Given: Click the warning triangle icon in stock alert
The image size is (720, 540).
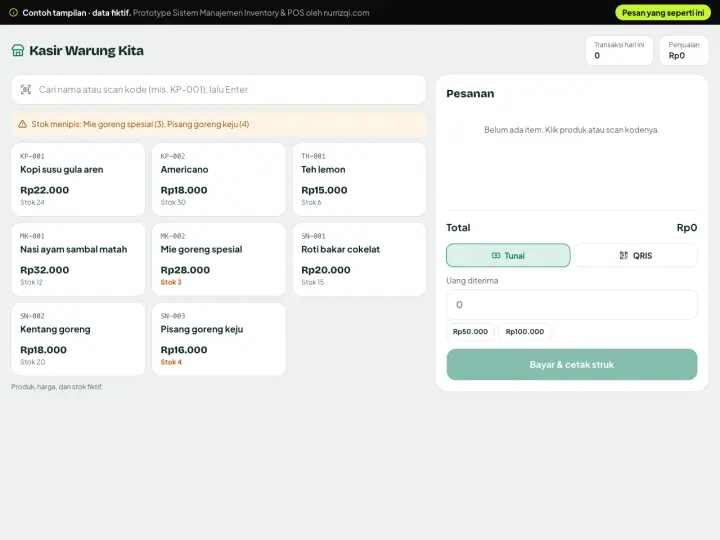Looking at the screenshot, I should (x=22, y=124).
